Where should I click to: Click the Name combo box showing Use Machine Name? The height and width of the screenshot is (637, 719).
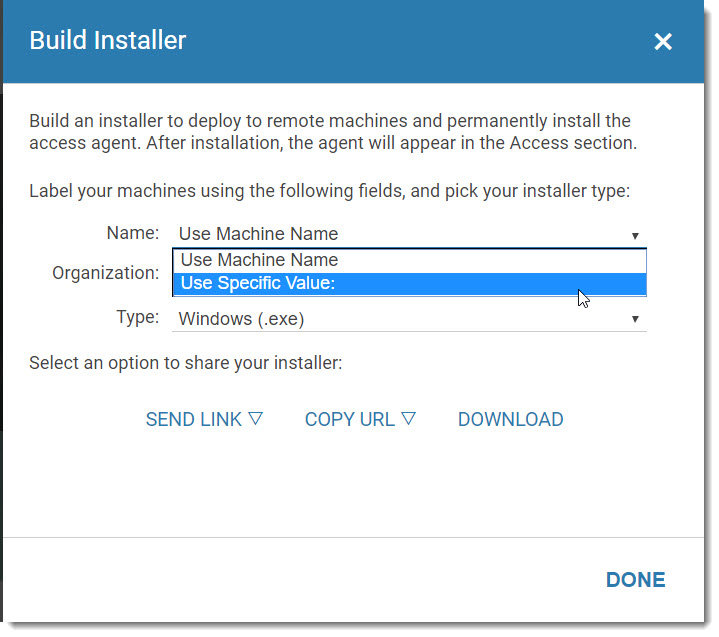(400, 234)
